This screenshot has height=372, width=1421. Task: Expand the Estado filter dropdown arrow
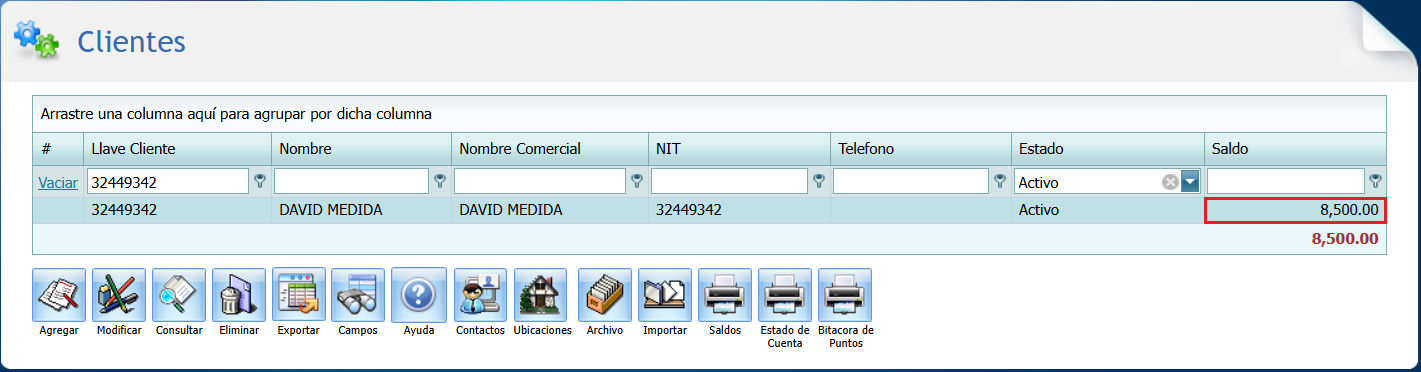(x=1190, y=182)
